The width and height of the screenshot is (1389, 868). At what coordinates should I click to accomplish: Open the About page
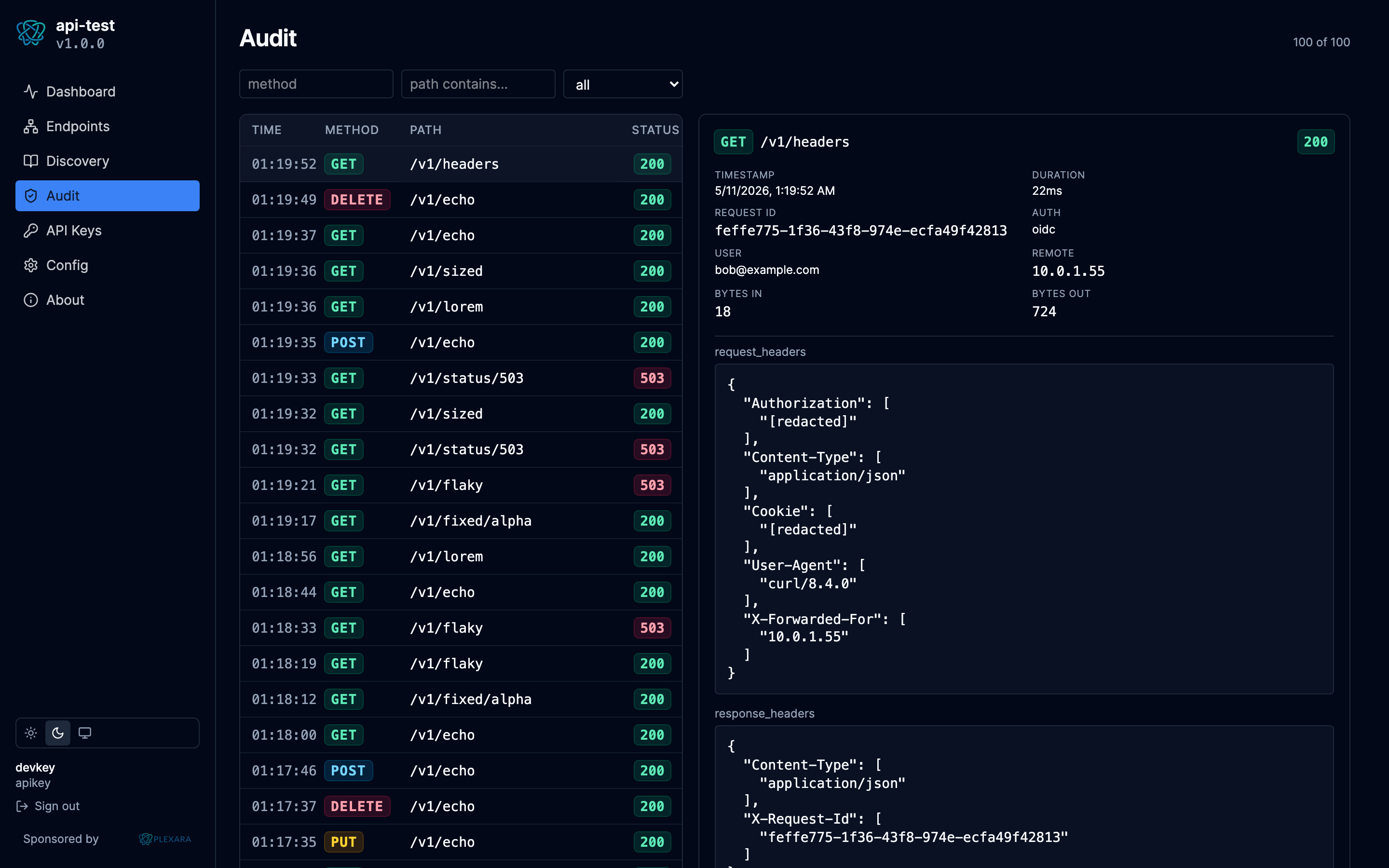(108, 300)
